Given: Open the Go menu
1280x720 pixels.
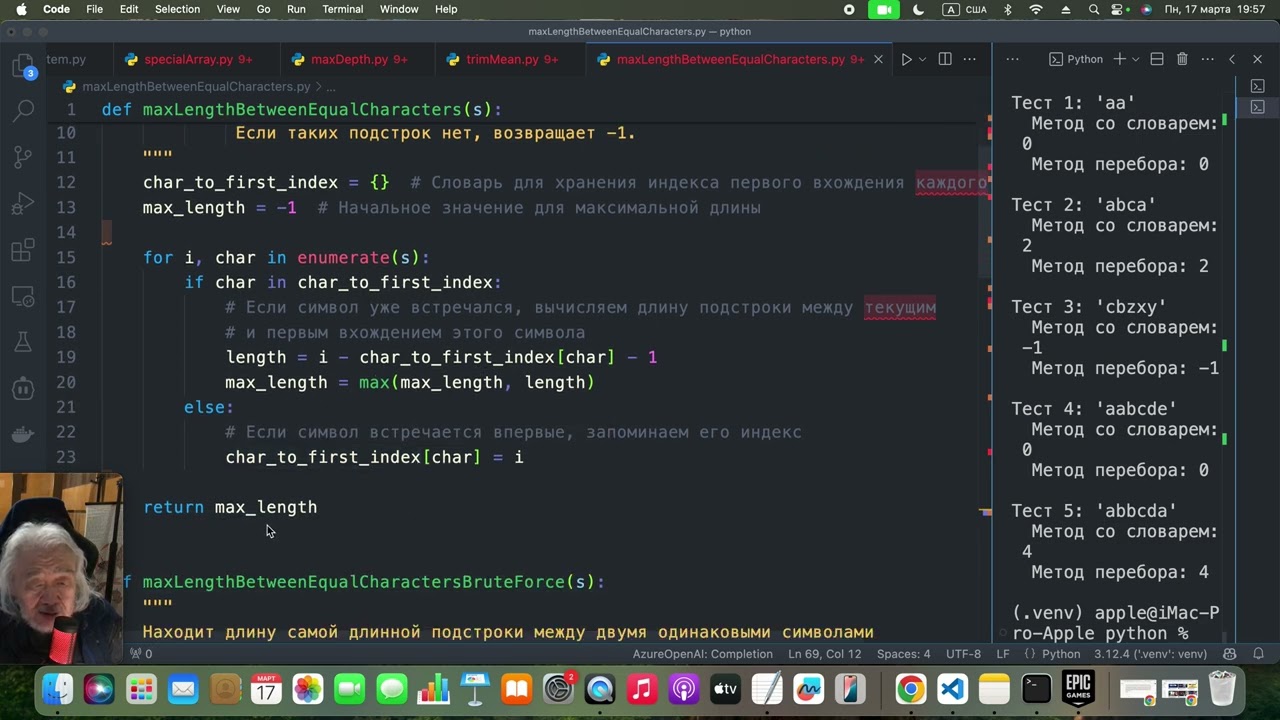Looking at the screenshot, I should [263, 9].
